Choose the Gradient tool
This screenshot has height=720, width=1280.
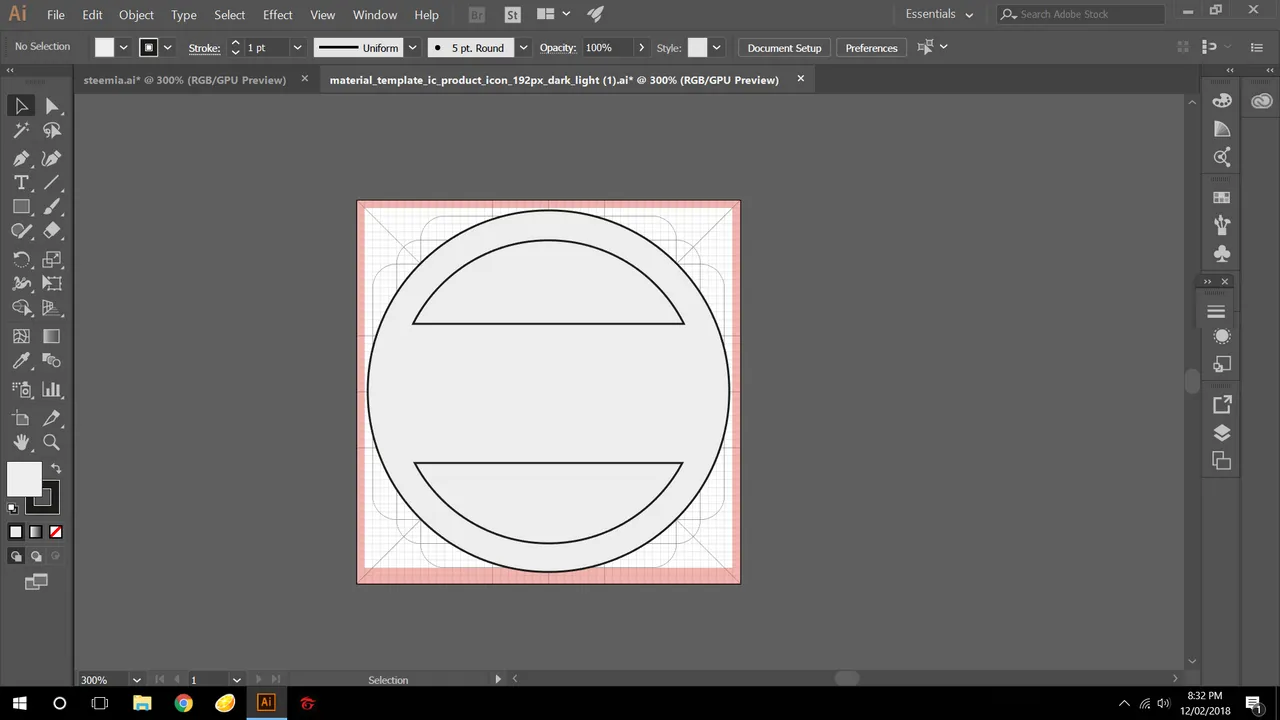(52, 337)
